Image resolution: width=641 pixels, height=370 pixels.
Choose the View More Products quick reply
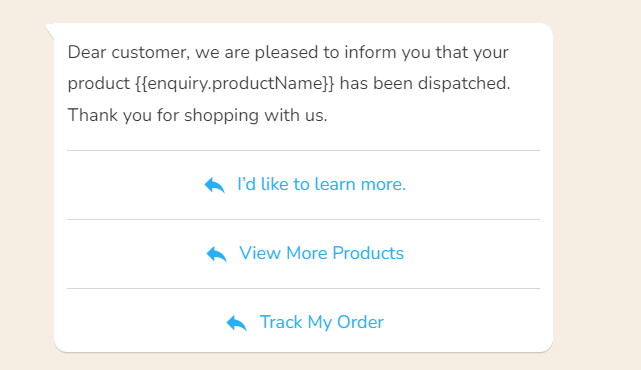tap(303, 254)
